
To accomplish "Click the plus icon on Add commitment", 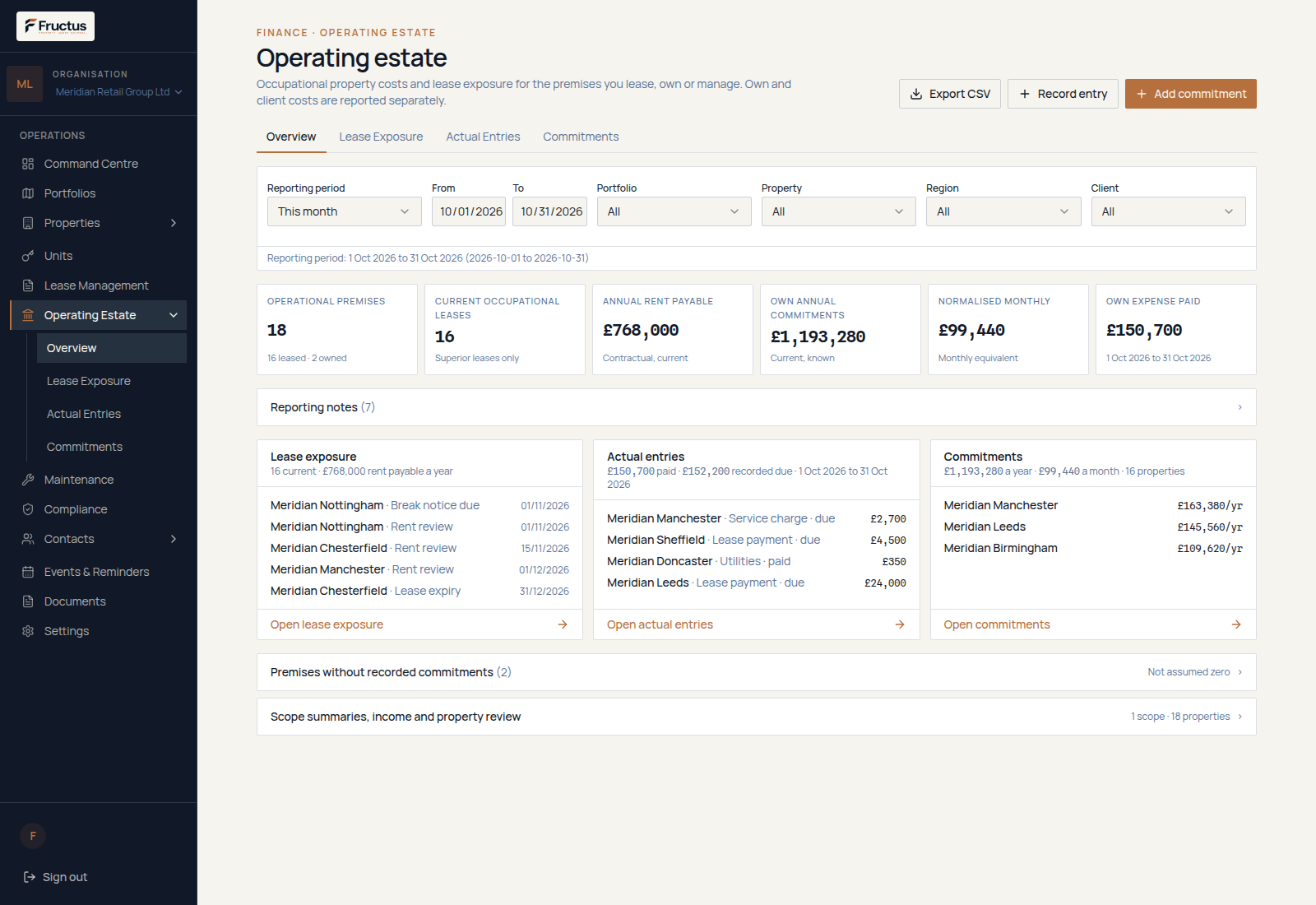I will (x=1142, y=94).
